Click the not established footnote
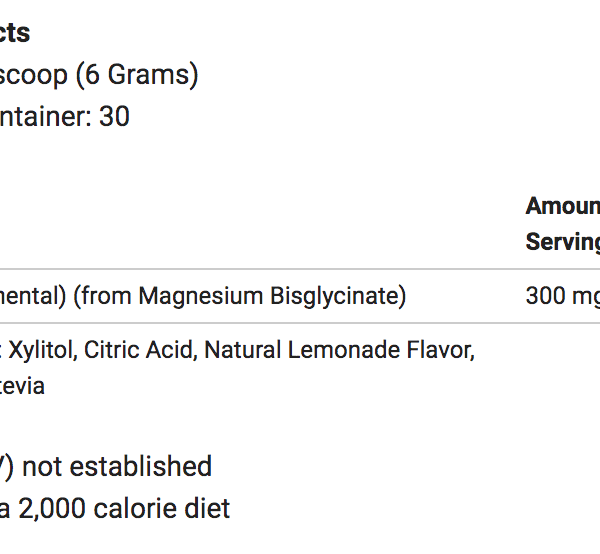600x554 pixels. [117, 466]
